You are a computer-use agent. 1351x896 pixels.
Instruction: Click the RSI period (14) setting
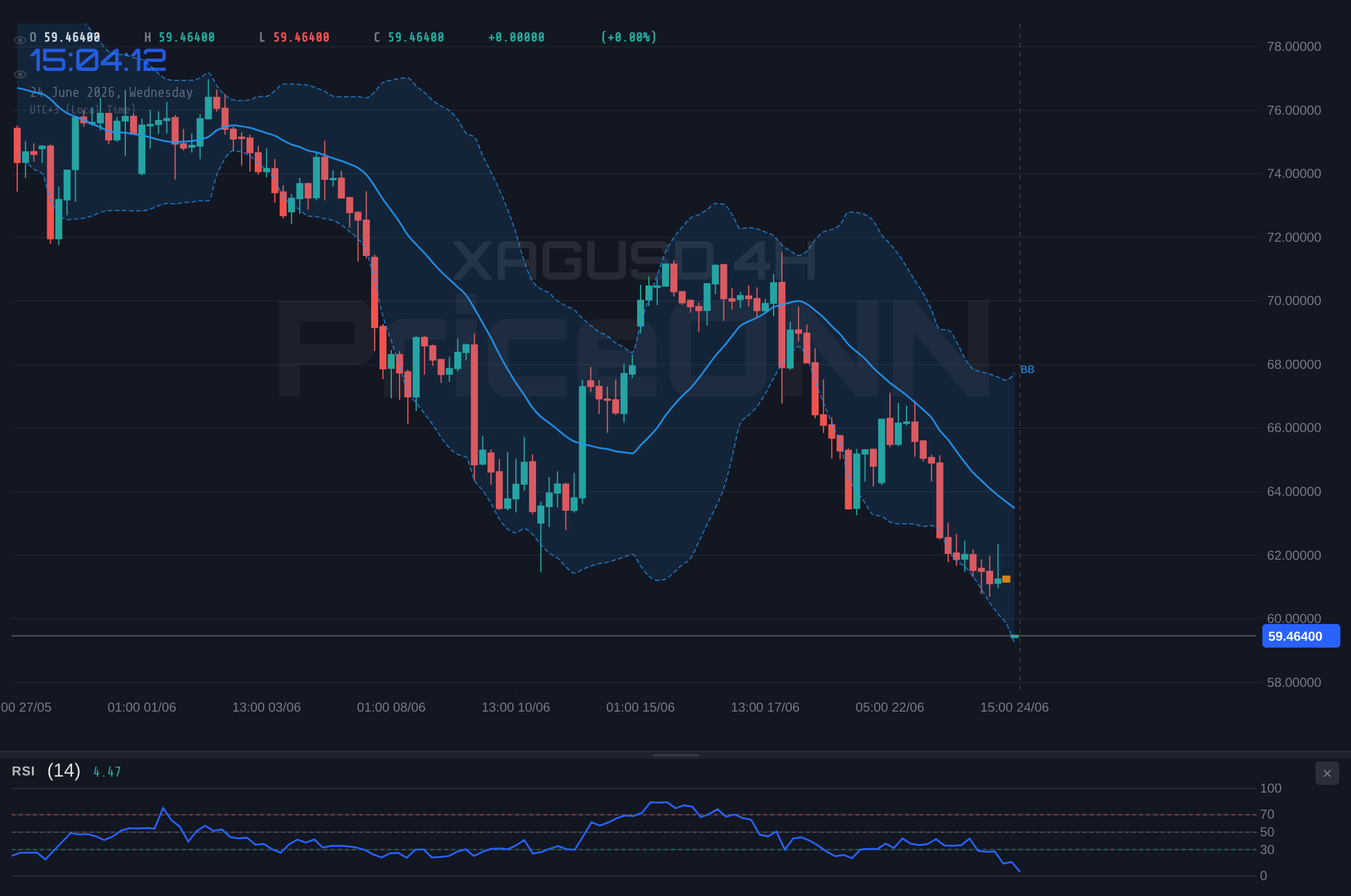(64, 771)
